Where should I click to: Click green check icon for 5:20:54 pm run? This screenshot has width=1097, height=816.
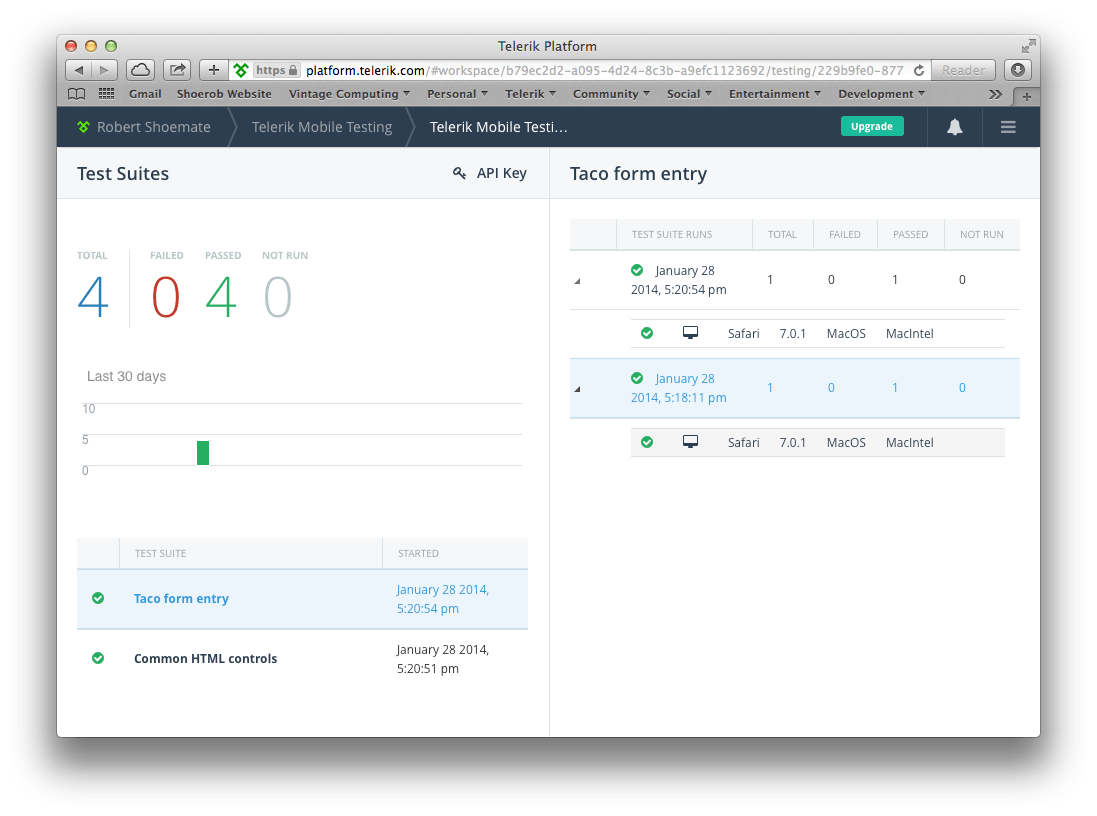(x=637, y=270)
